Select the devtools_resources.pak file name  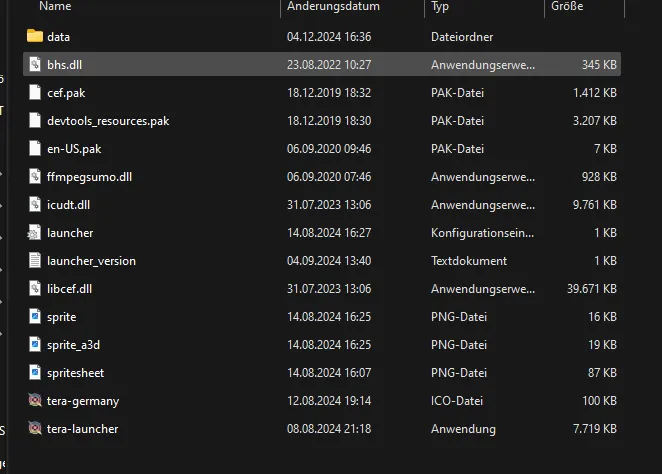(x=108, y=121)
